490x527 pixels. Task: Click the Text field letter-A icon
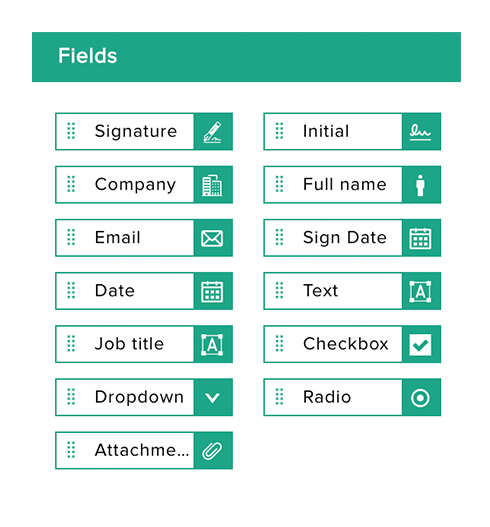[x=420, y=291]
